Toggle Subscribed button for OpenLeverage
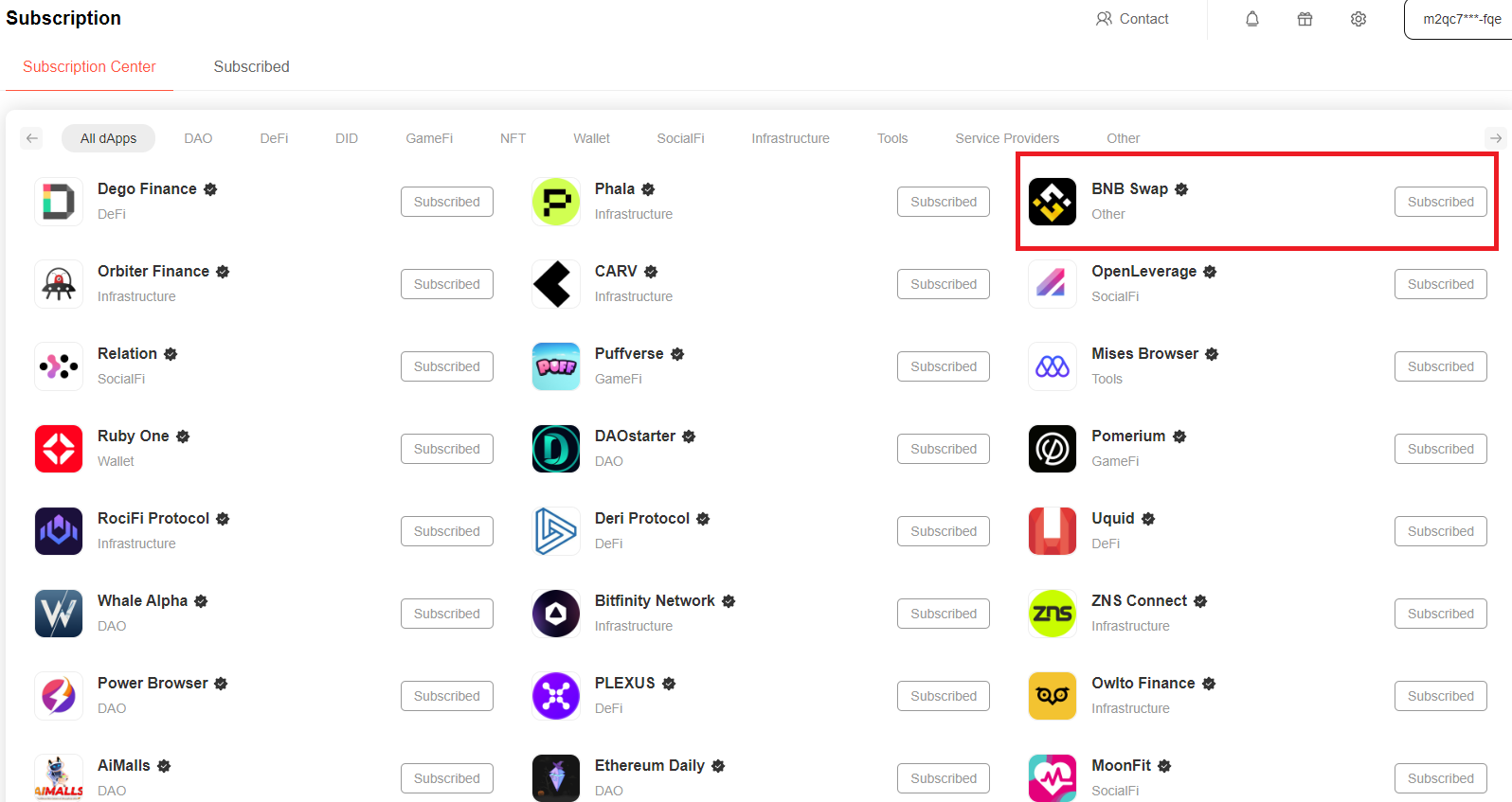Screen dimensions: 1512x802 (x=1441, y=284)
